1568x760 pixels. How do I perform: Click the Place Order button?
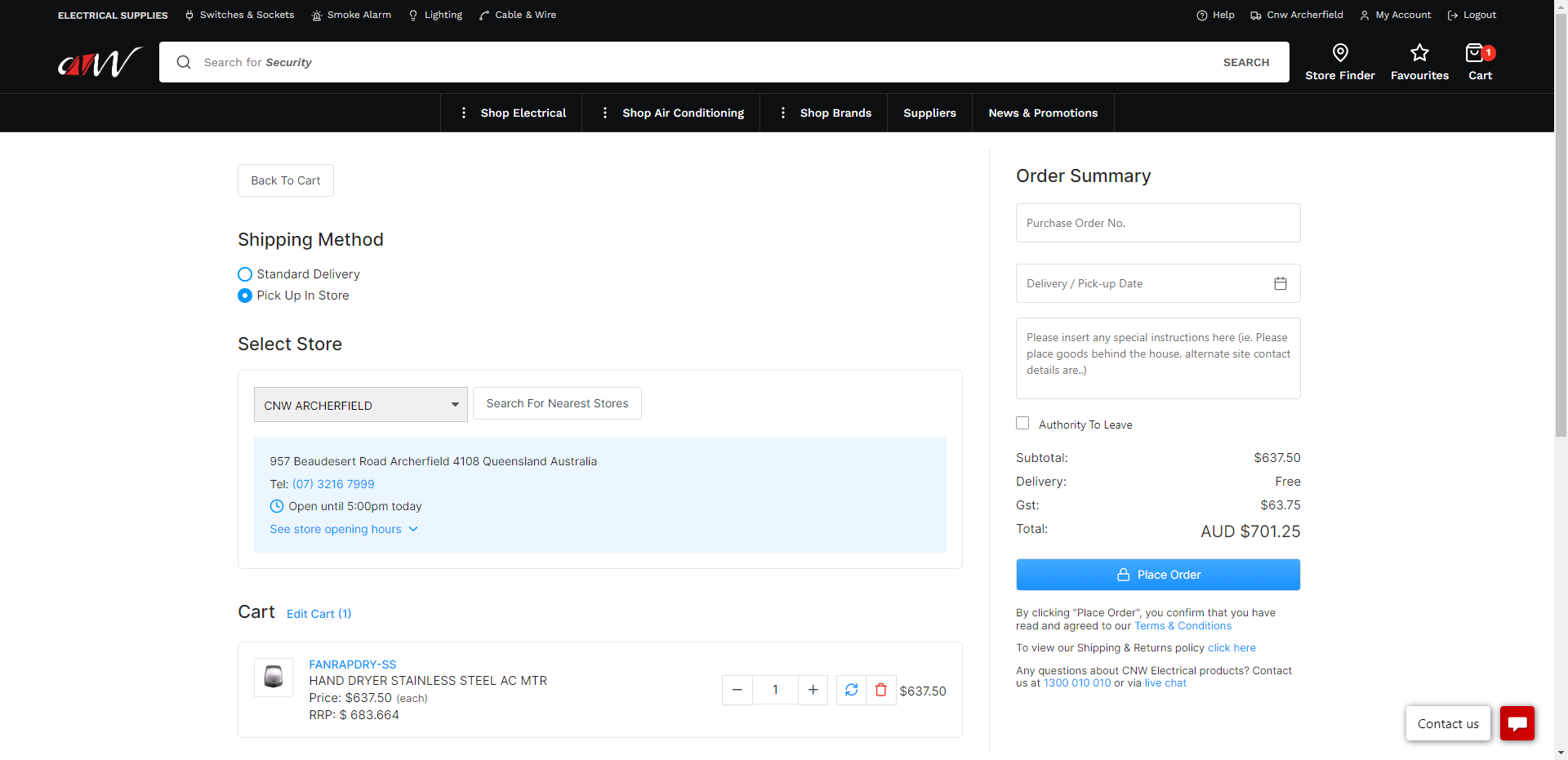click(1158, 575)
